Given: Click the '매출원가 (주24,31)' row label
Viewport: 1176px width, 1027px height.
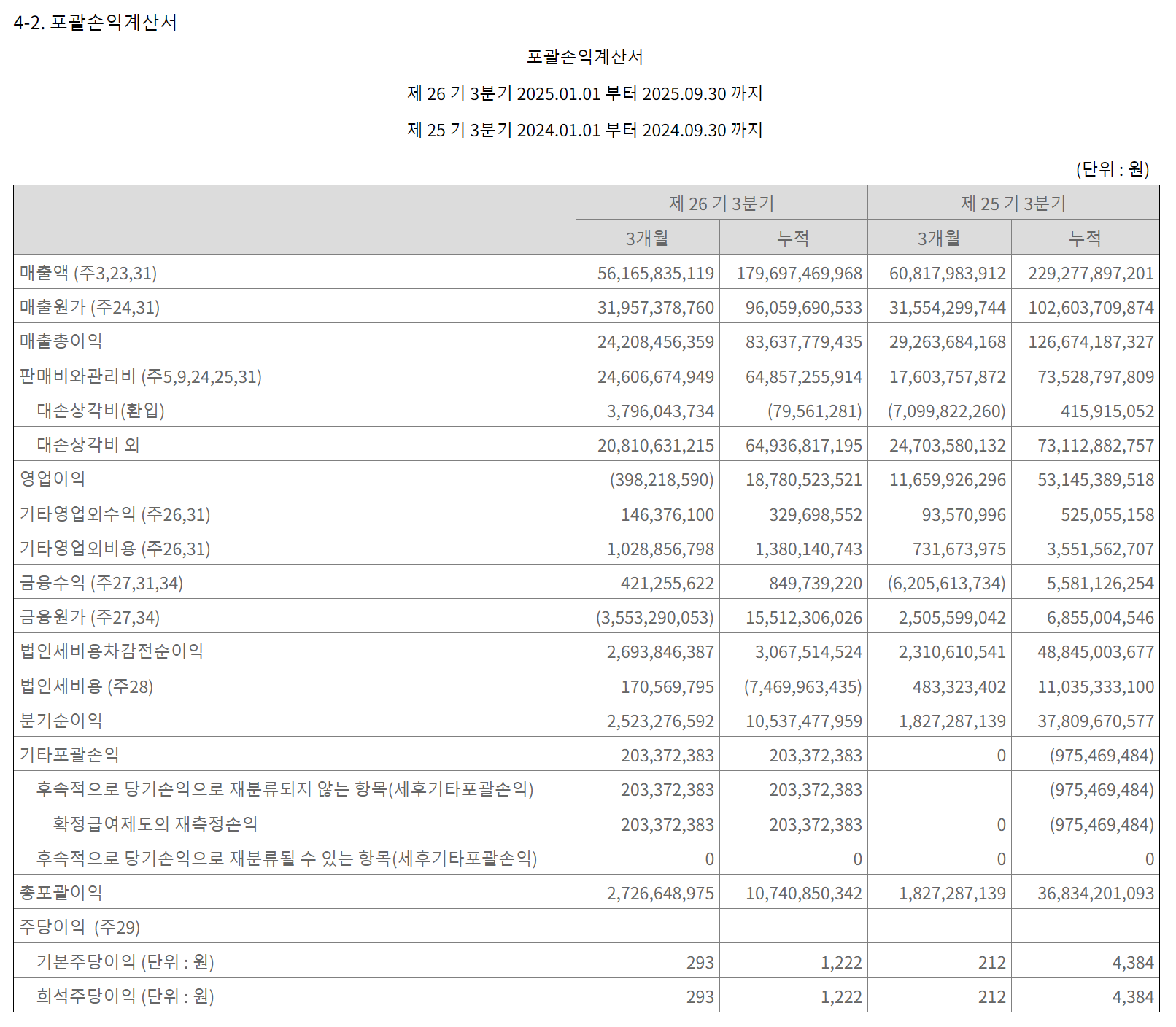Looking at the screenshot, I should 90,307.
